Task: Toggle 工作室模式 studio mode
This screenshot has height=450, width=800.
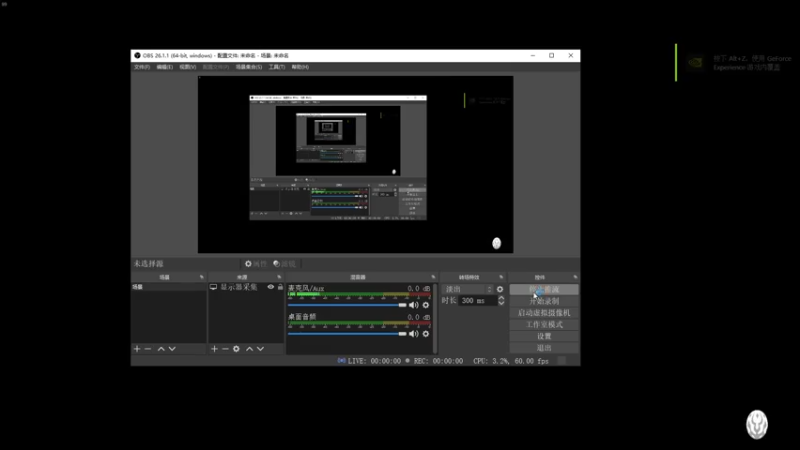Action: [x=544, y=324]
